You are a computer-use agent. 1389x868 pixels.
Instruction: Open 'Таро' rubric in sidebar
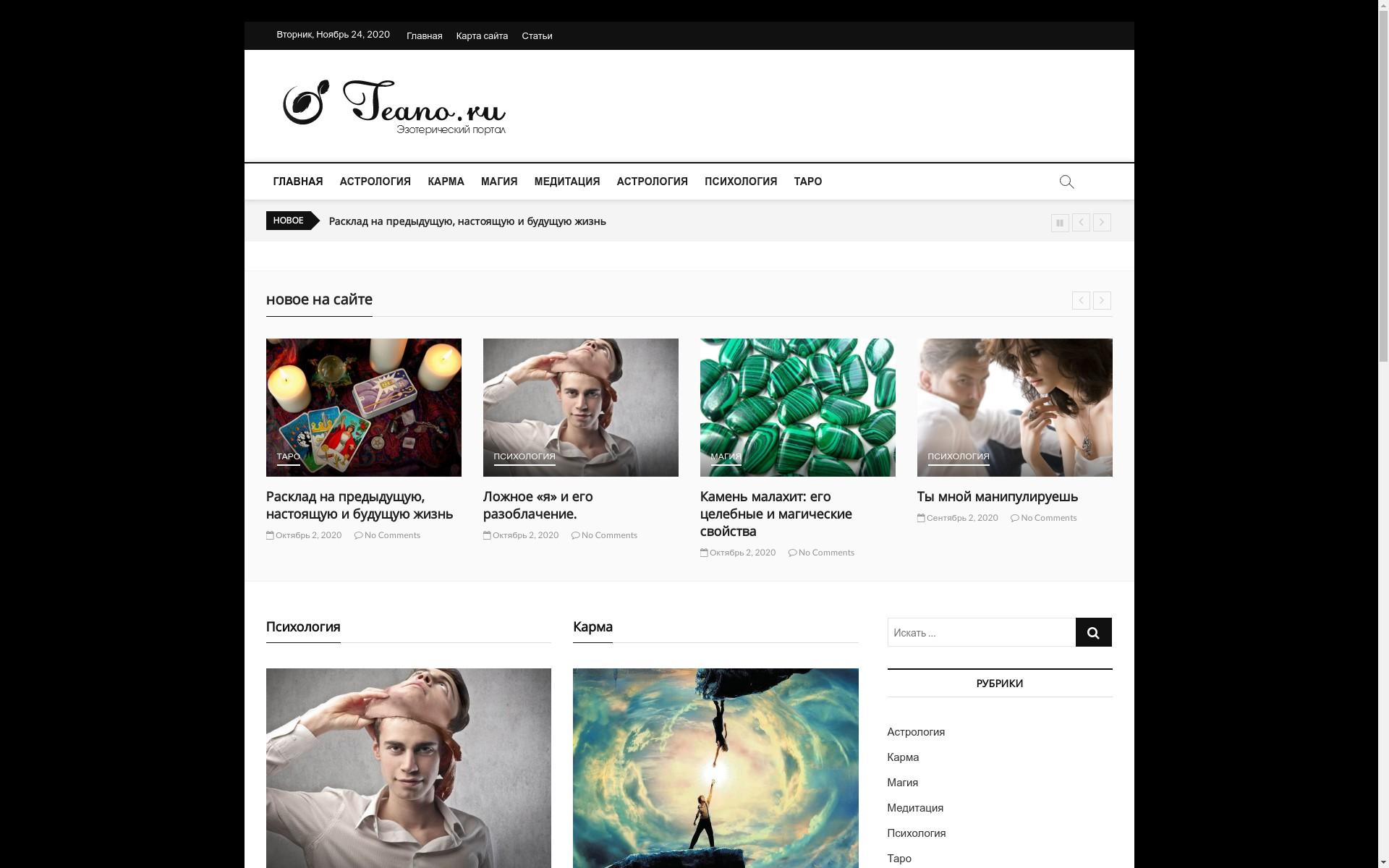tap(899, 859)
